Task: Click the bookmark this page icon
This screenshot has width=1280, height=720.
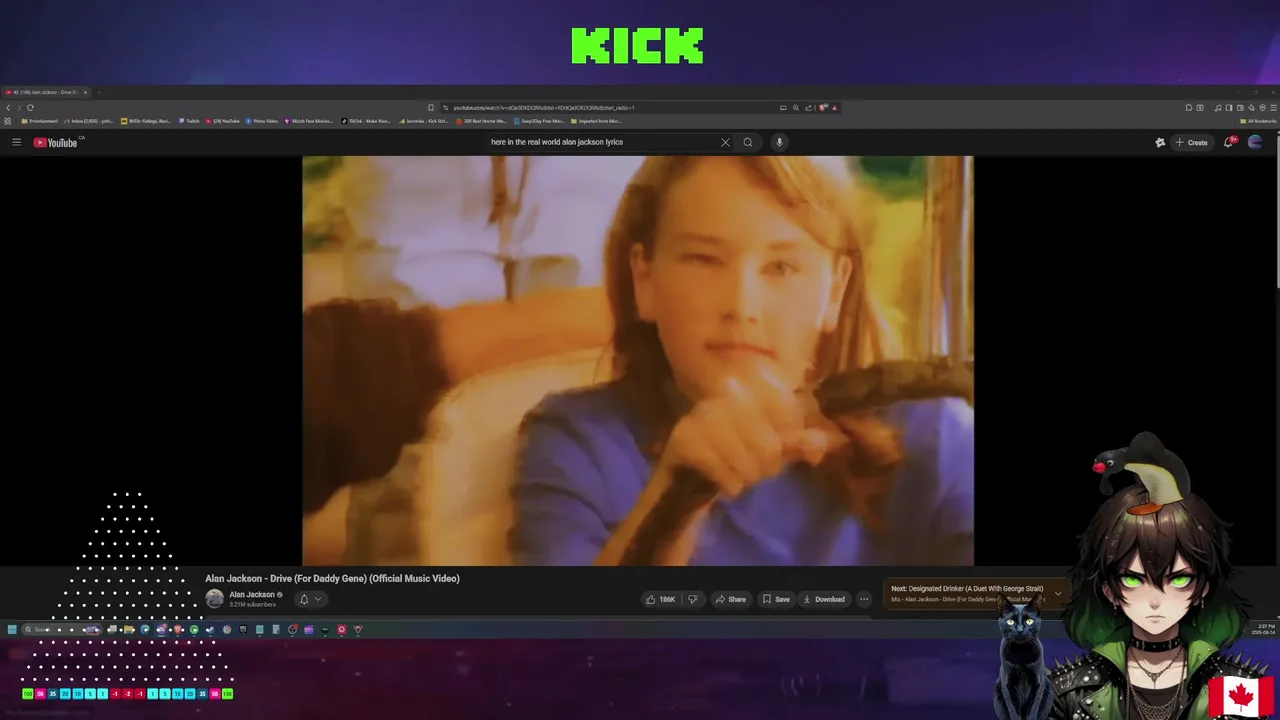Action: coord(431,107)
